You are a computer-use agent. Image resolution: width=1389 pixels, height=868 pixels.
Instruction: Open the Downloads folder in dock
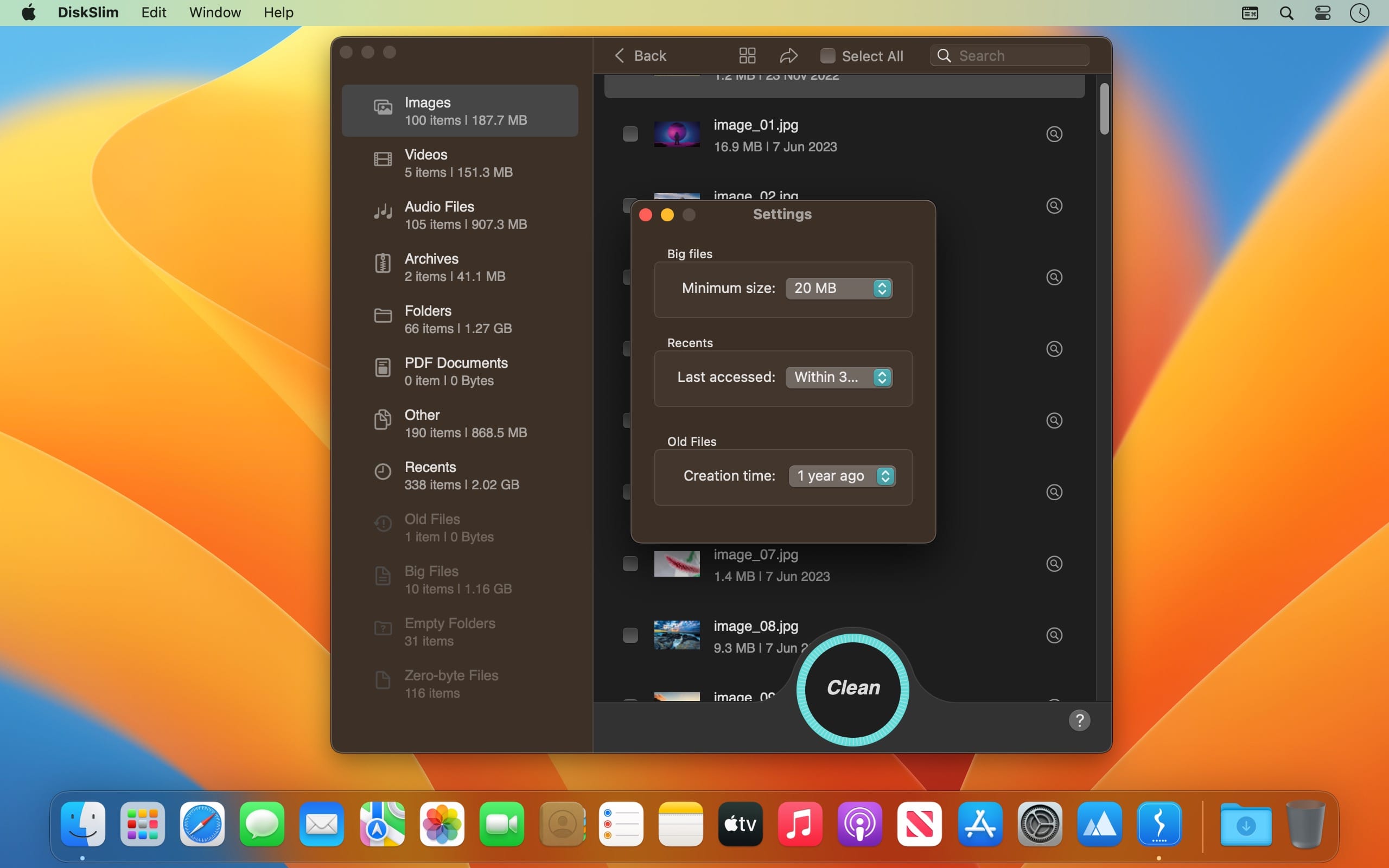click(x=1246, y=824)
